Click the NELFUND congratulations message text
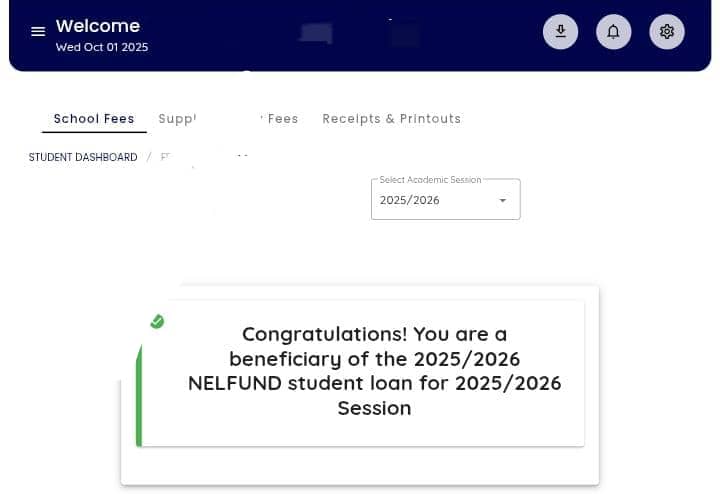The width and height of the screenshot is (720, 494). pos(374,371)
